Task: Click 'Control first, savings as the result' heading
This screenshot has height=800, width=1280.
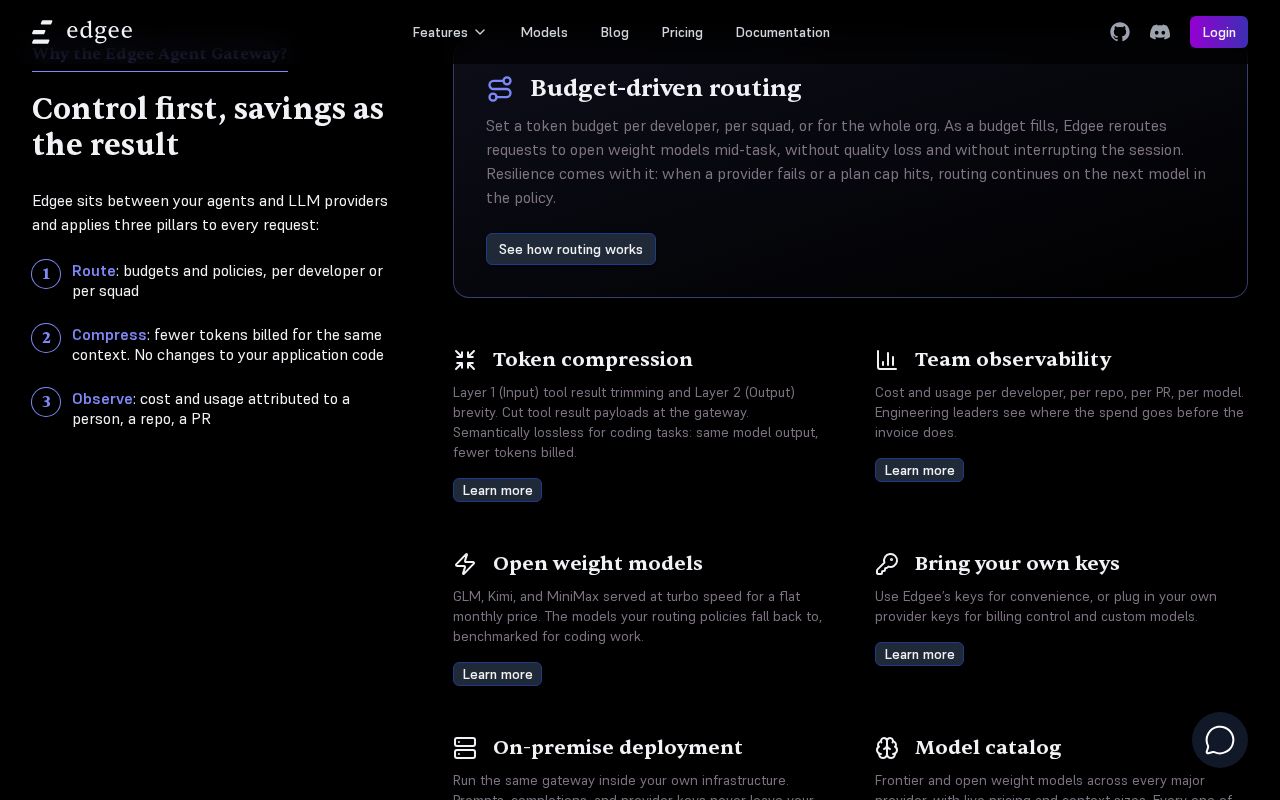Action: pos(208,126)
